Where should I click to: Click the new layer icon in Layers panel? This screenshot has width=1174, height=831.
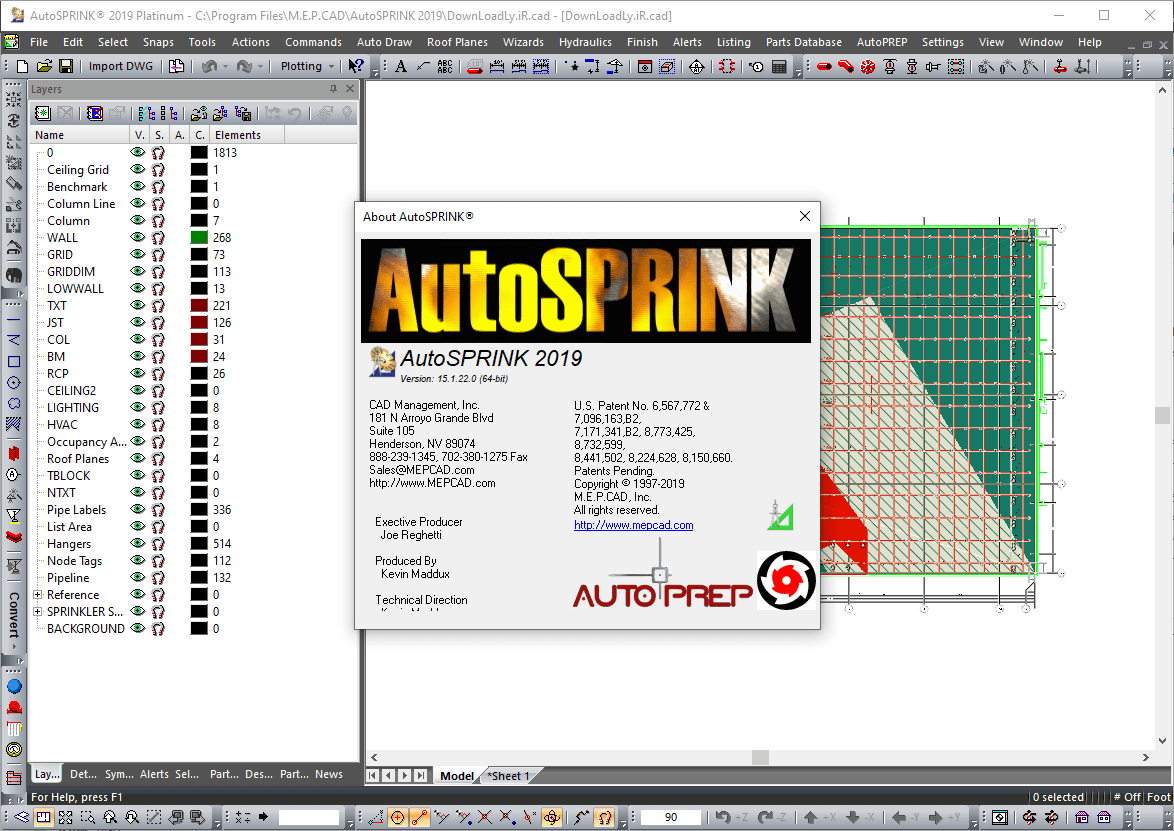(x=42, y=113)
